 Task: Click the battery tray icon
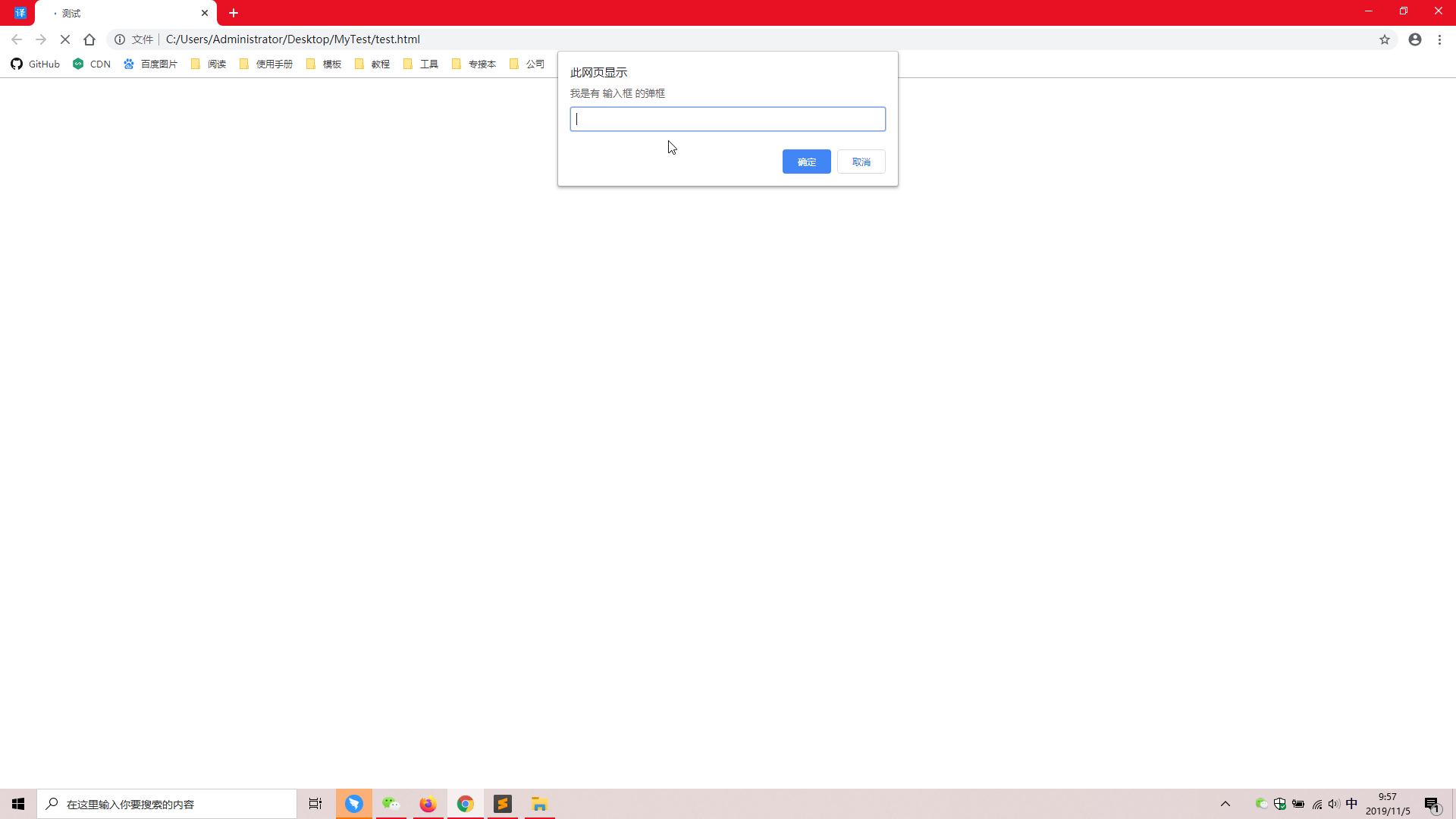pos(1298,804)
